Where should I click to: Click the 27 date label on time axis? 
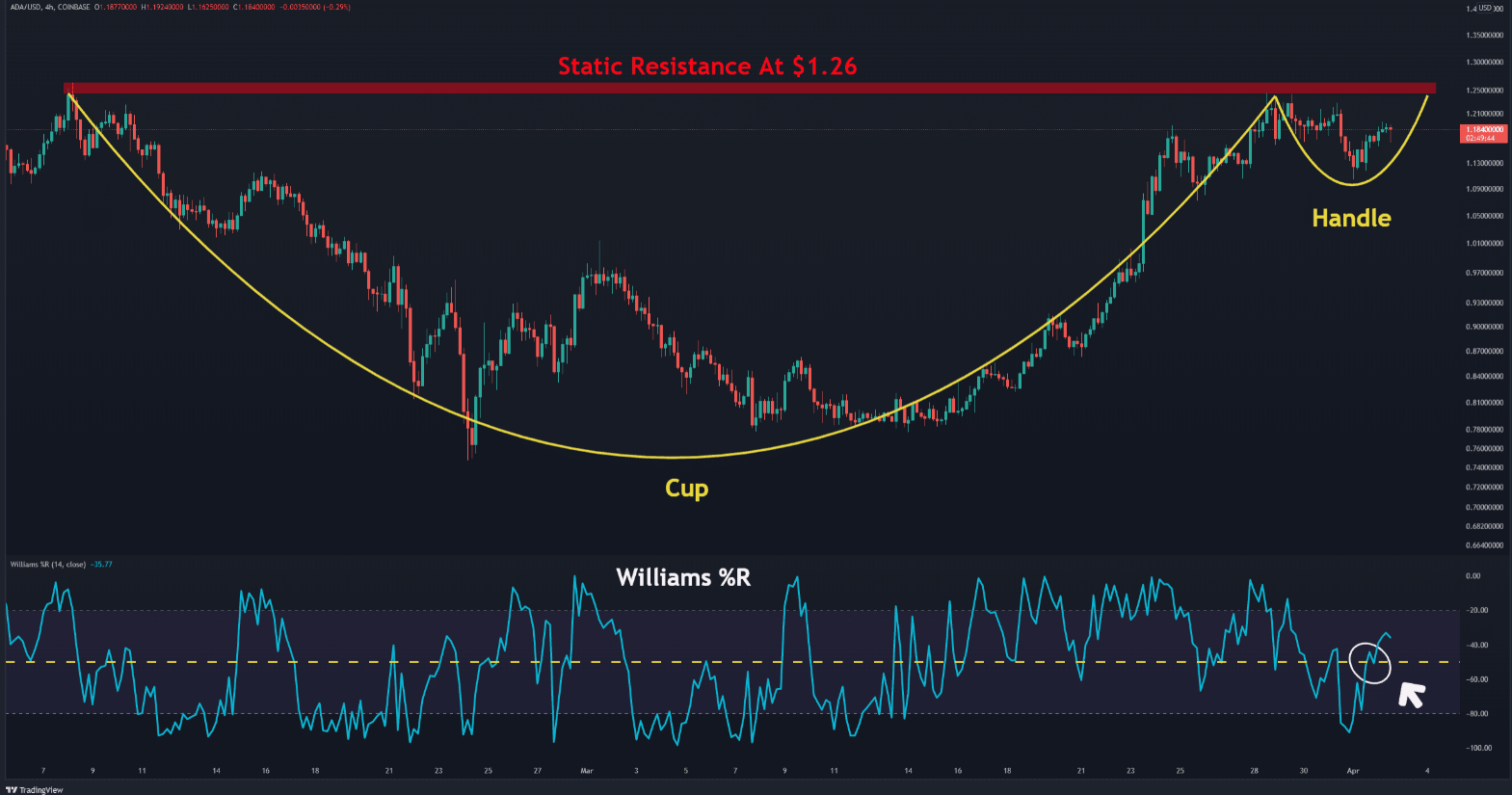click(x=538, y=771)
